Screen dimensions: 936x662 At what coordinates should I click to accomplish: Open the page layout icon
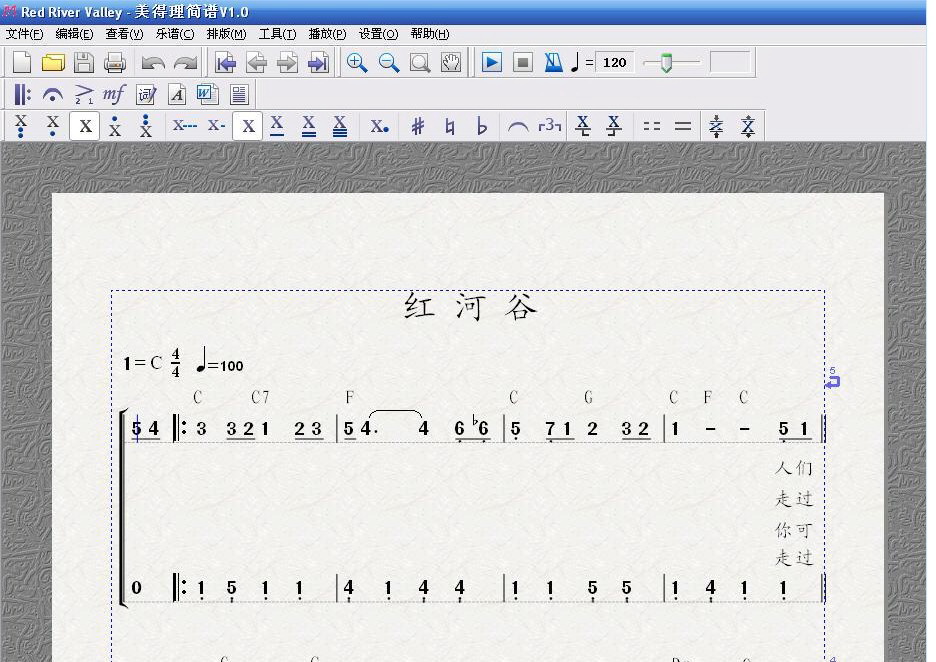click(239, 94)
